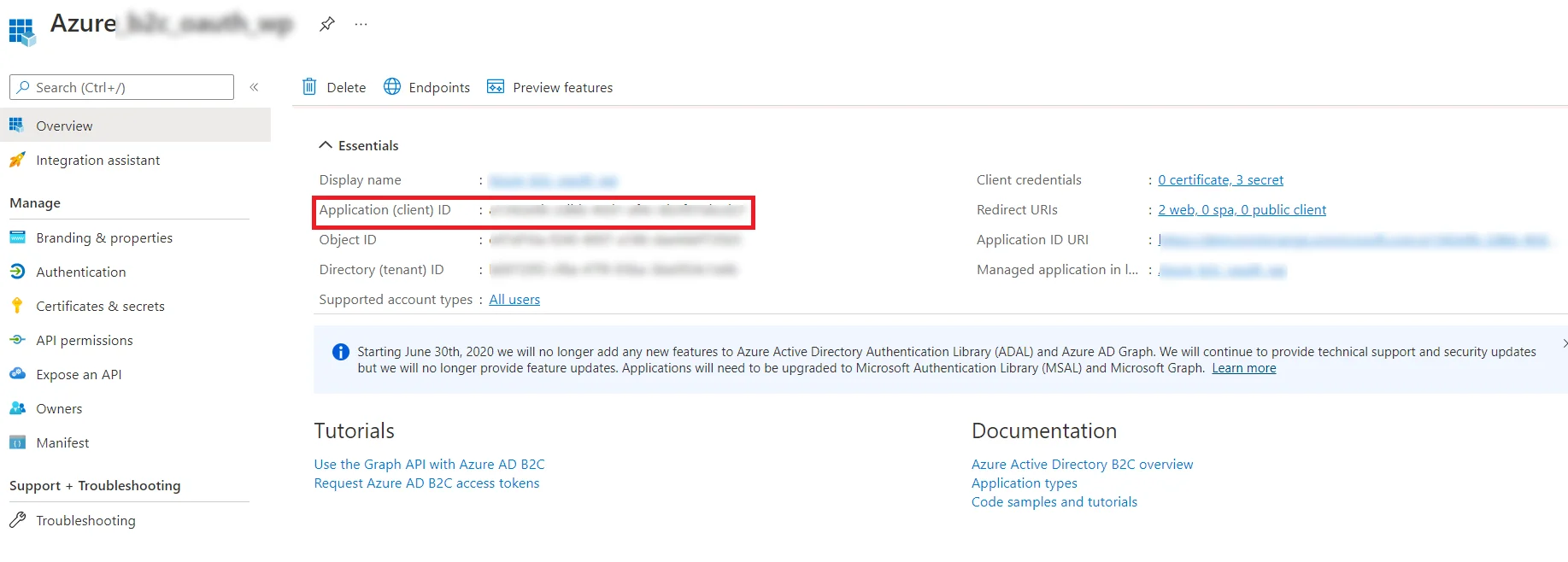The image size is (1568, 562).
Task: Expand the info banner arrow
Action: (1564, 343)
